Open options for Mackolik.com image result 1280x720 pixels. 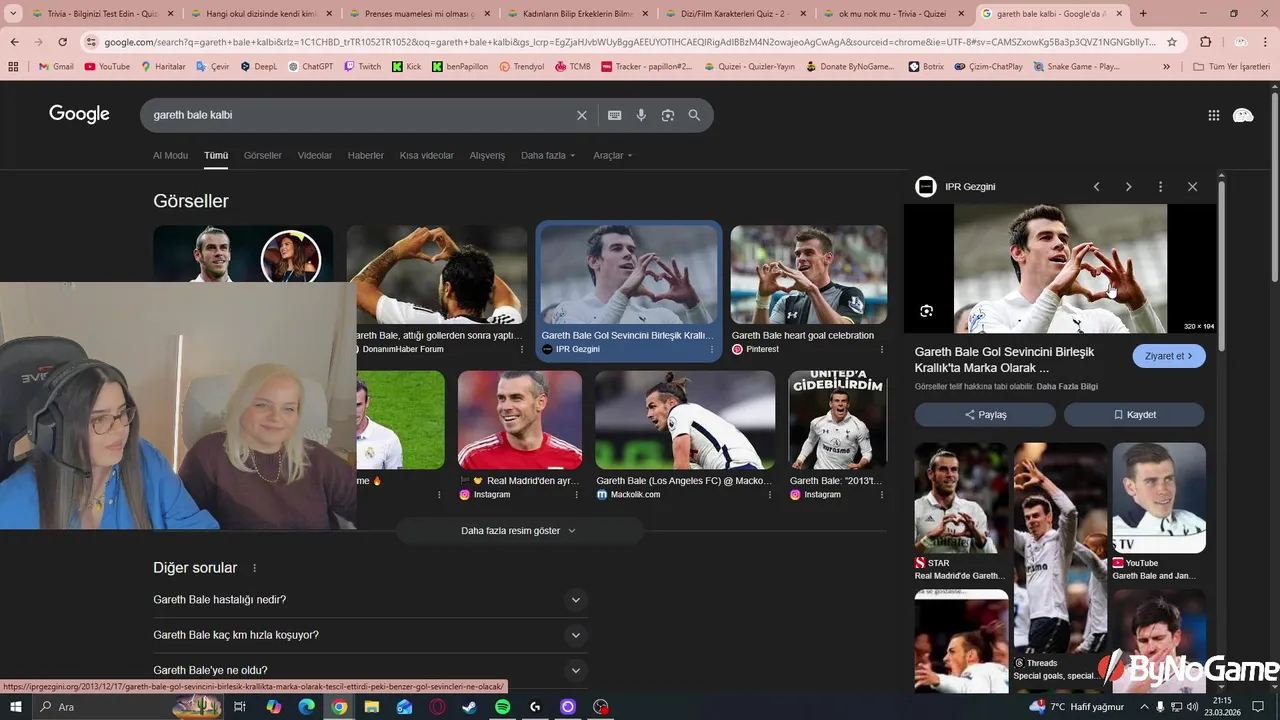[x=770, y=495]
